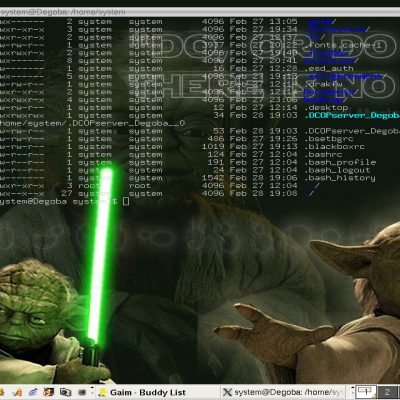Activate the system@Degoba terminal taskbar button
400x400 pixels.
tap(285, 392)
